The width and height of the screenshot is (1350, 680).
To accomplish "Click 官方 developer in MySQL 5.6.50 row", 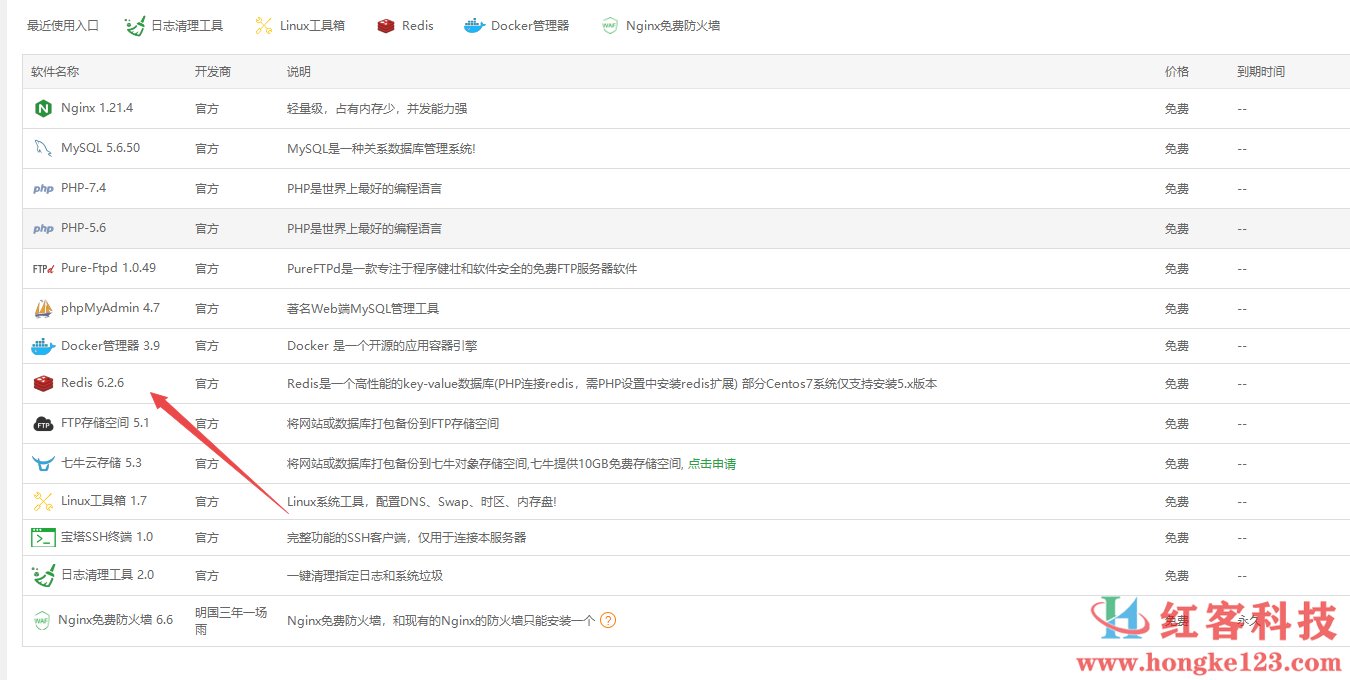I will click(207, 148).
